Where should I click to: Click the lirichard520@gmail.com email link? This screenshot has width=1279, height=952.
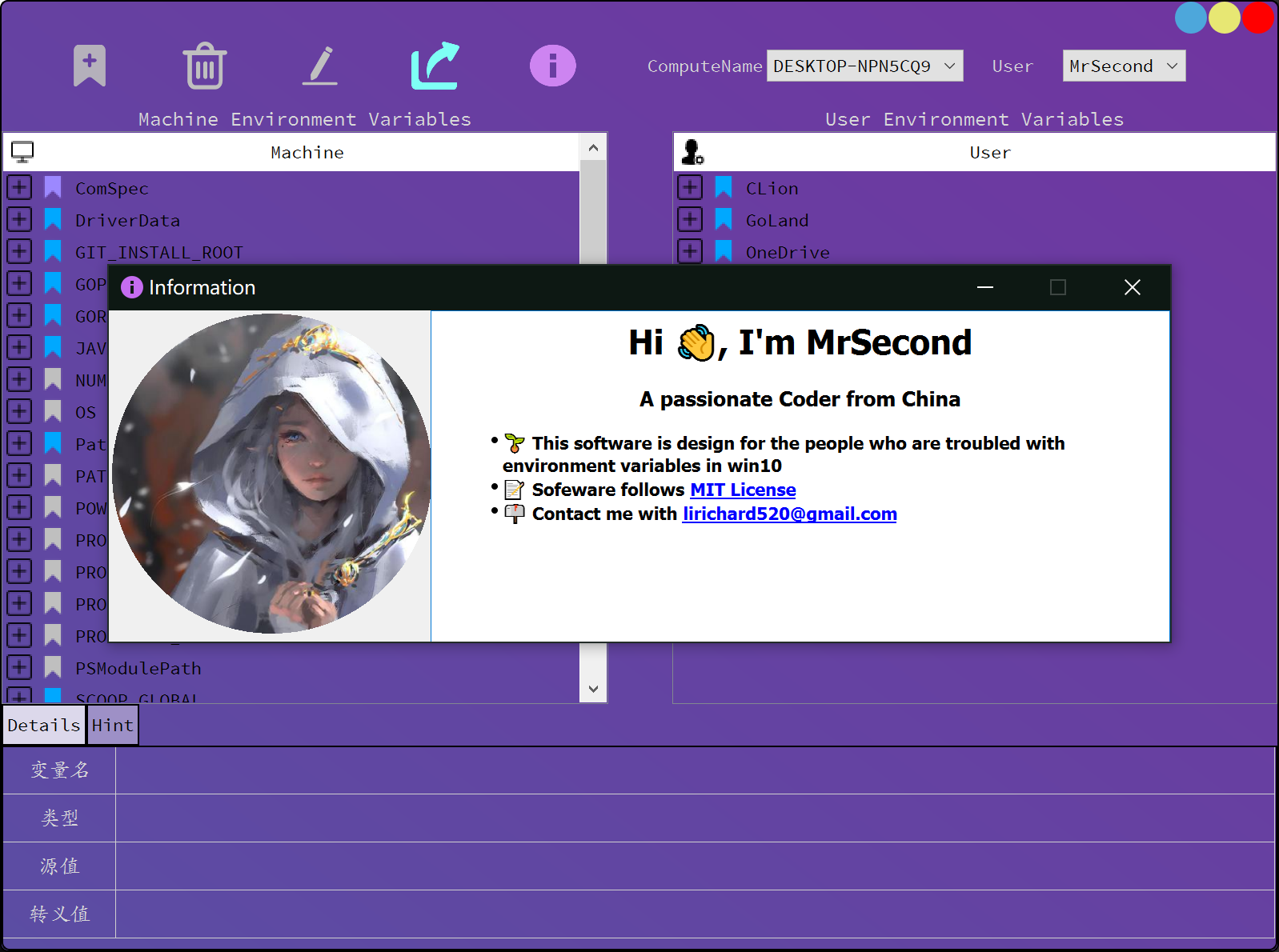point(789,514)
